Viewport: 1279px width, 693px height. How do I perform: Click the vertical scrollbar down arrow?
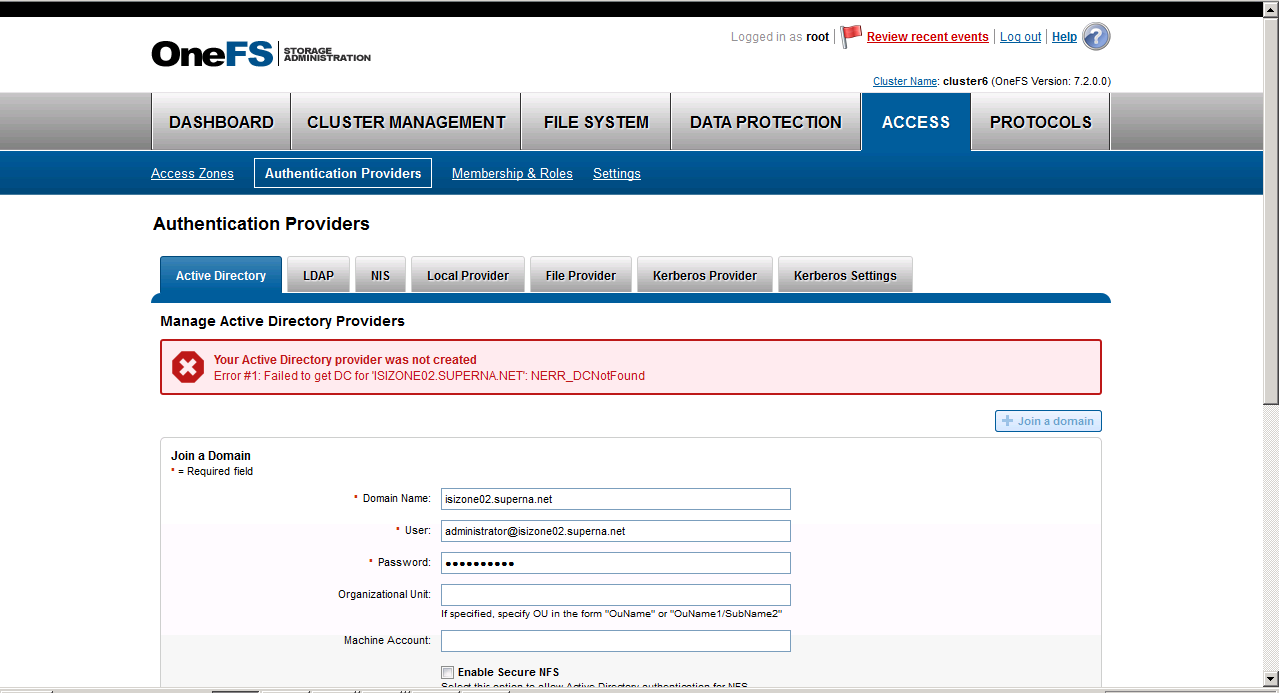pos(1270,678)
